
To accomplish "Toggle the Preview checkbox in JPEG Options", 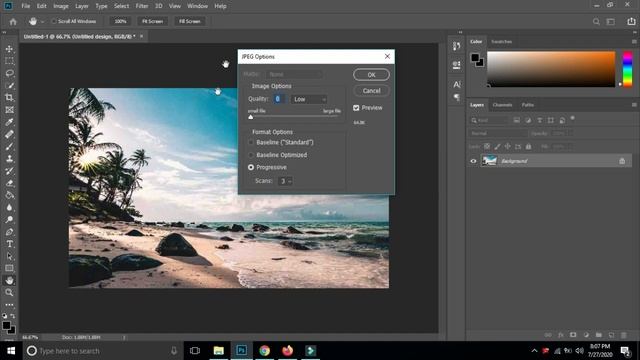I will click(356, 108).
